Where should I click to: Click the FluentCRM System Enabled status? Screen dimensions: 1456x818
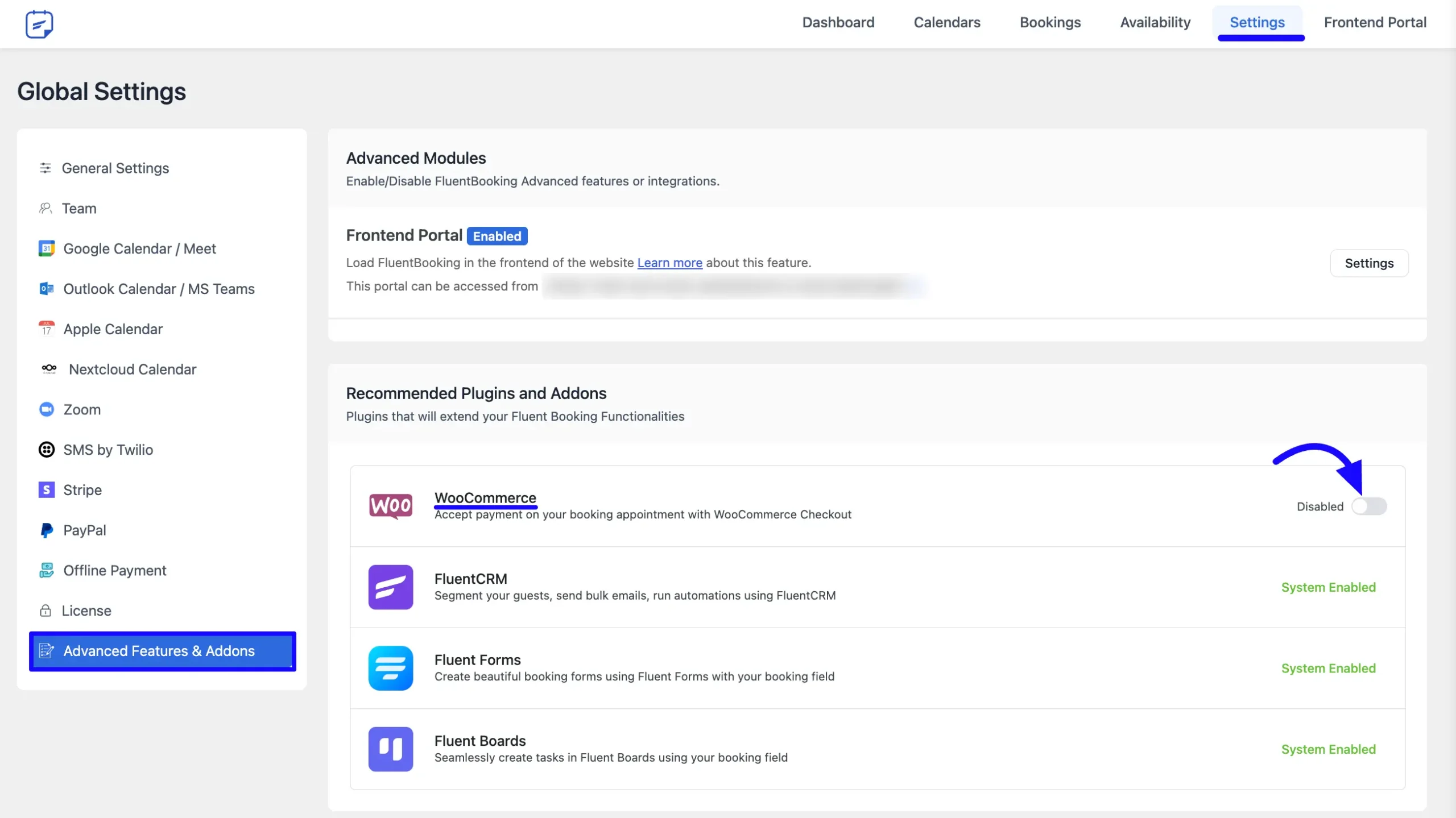(x=1328, y=587)
